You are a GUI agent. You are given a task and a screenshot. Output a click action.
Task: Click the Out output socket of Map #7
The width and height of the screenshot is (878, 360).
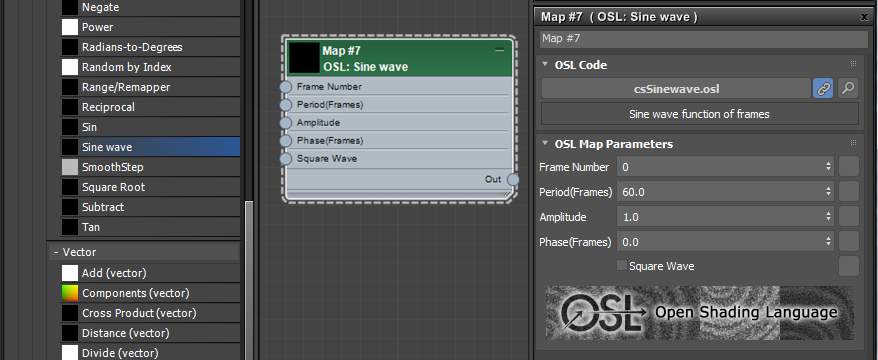[513, 179]
